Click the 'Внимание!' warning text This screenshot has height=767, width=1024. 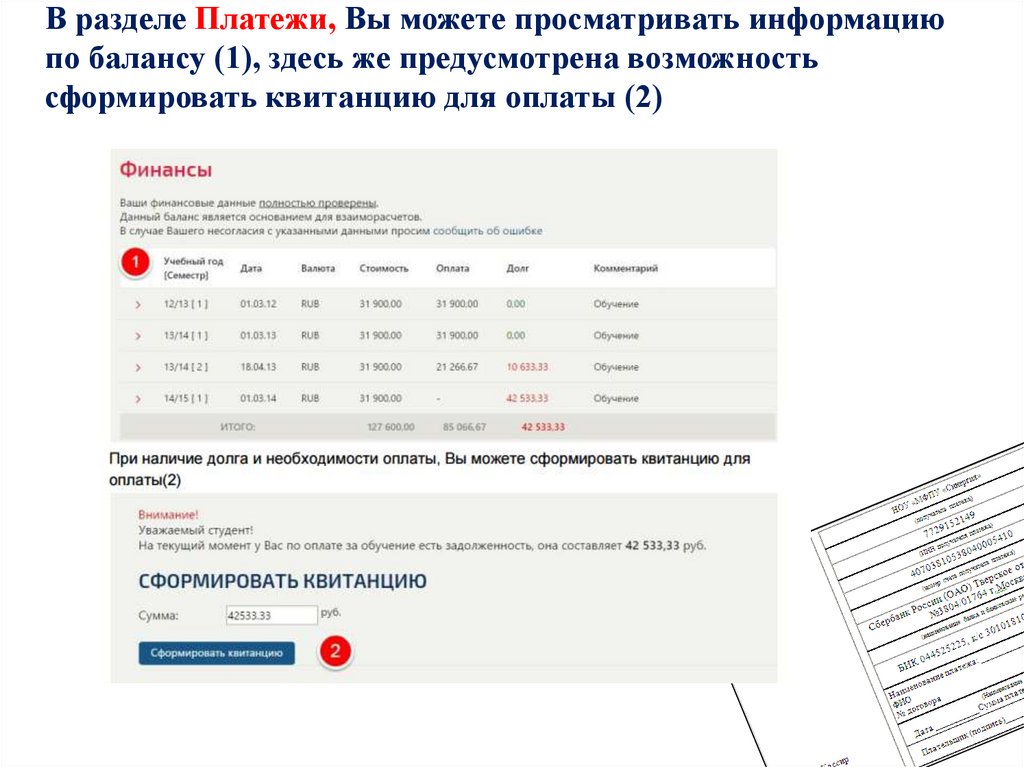[x=168, y=515]
